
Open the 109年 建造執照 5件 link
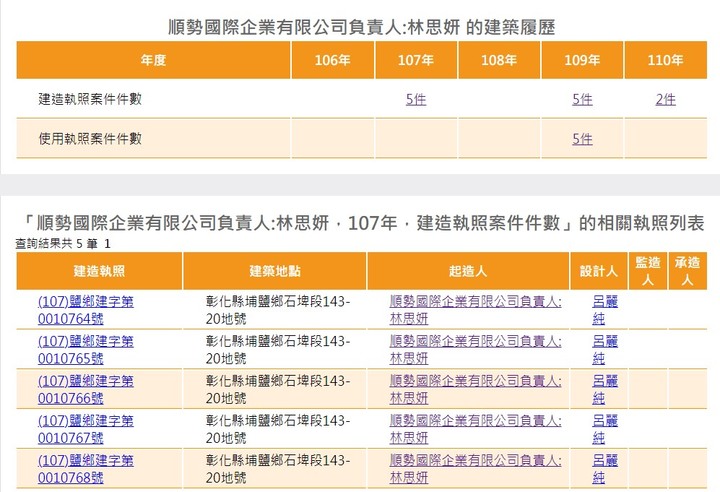click(x=582, y=99)
